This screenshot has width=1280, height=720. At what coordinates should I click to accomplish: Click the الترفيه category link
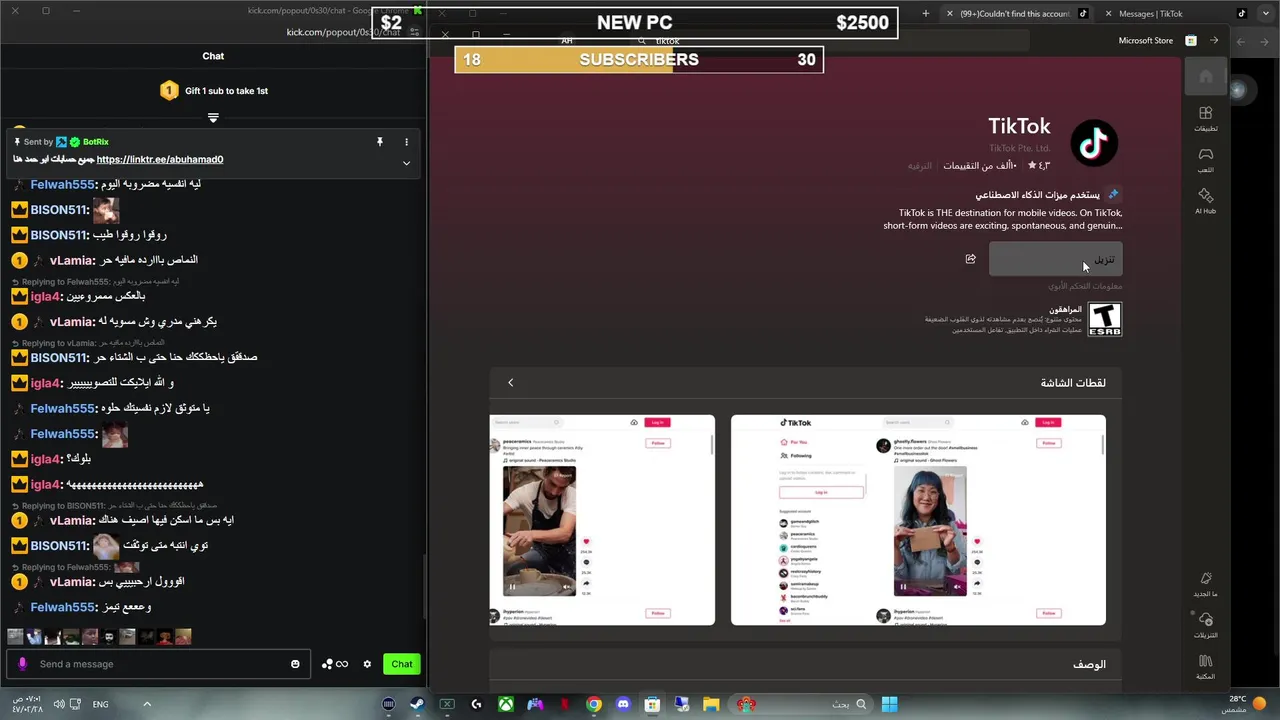[x=919, y=166]
